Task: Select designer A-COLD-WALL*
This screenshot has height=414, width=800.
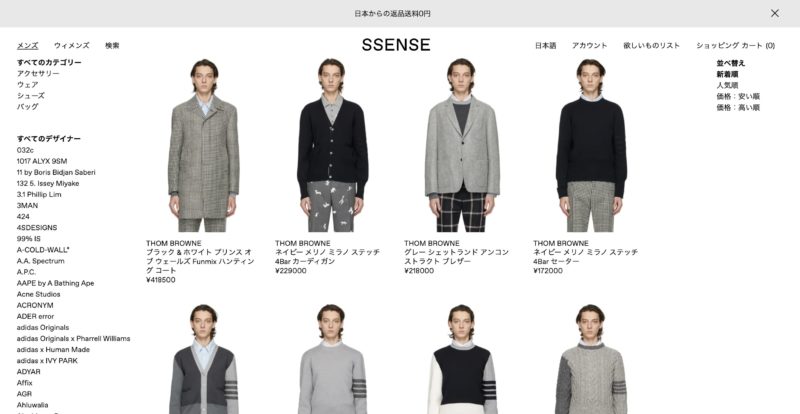Action: pyautogui.click(x=43, y=250)
